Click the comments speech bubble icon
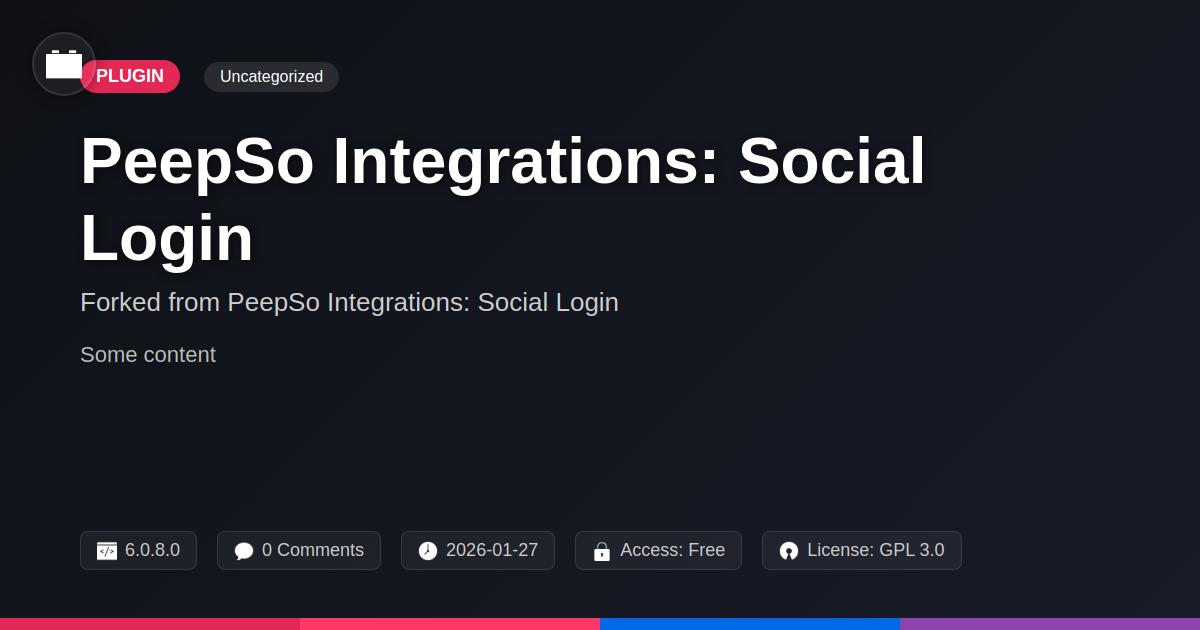1200x630 pixels. pyautogui.click(x=244, y=551)
